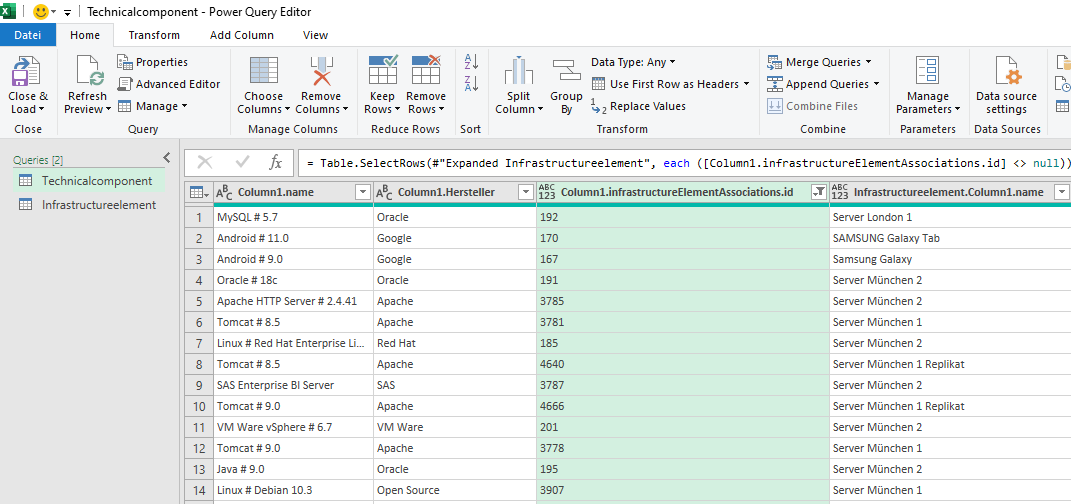Click Replace Values button
This screenshot has height=504, width=1071.
pos(639,106)
